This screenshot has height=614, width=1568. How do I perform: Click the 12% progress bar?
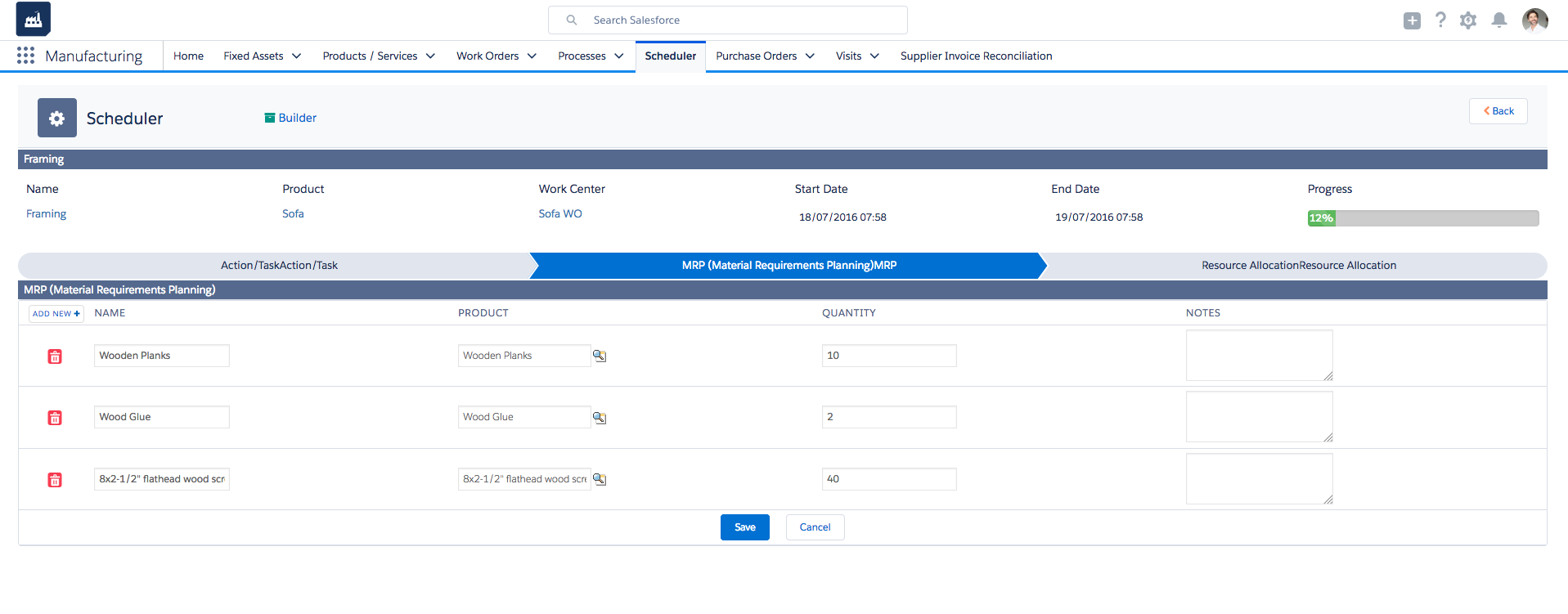pyautogui.click(x=1423, y=218)
